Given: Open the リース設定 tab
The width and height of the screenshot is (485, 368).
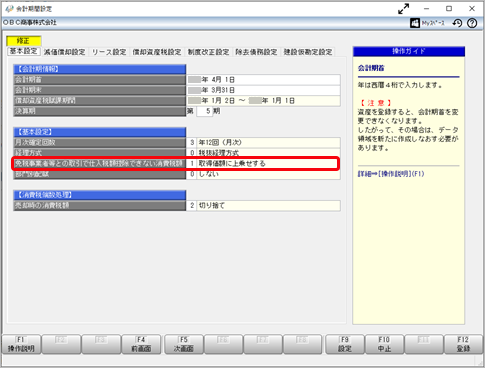Looking at the screenshot, I should (109, 52).
